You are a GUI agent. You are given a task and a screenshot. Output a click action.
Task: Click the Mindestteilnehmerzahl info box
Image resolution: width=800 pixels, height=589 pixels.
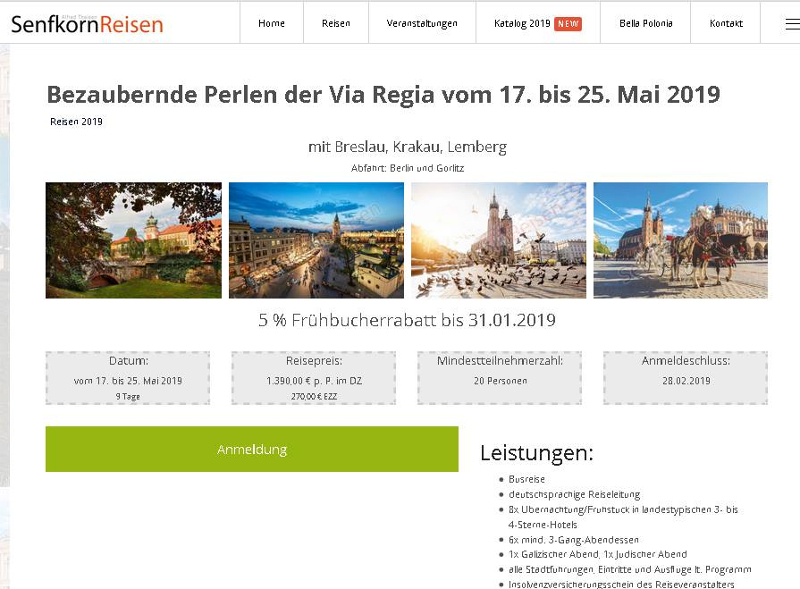[x=499, y=378]
